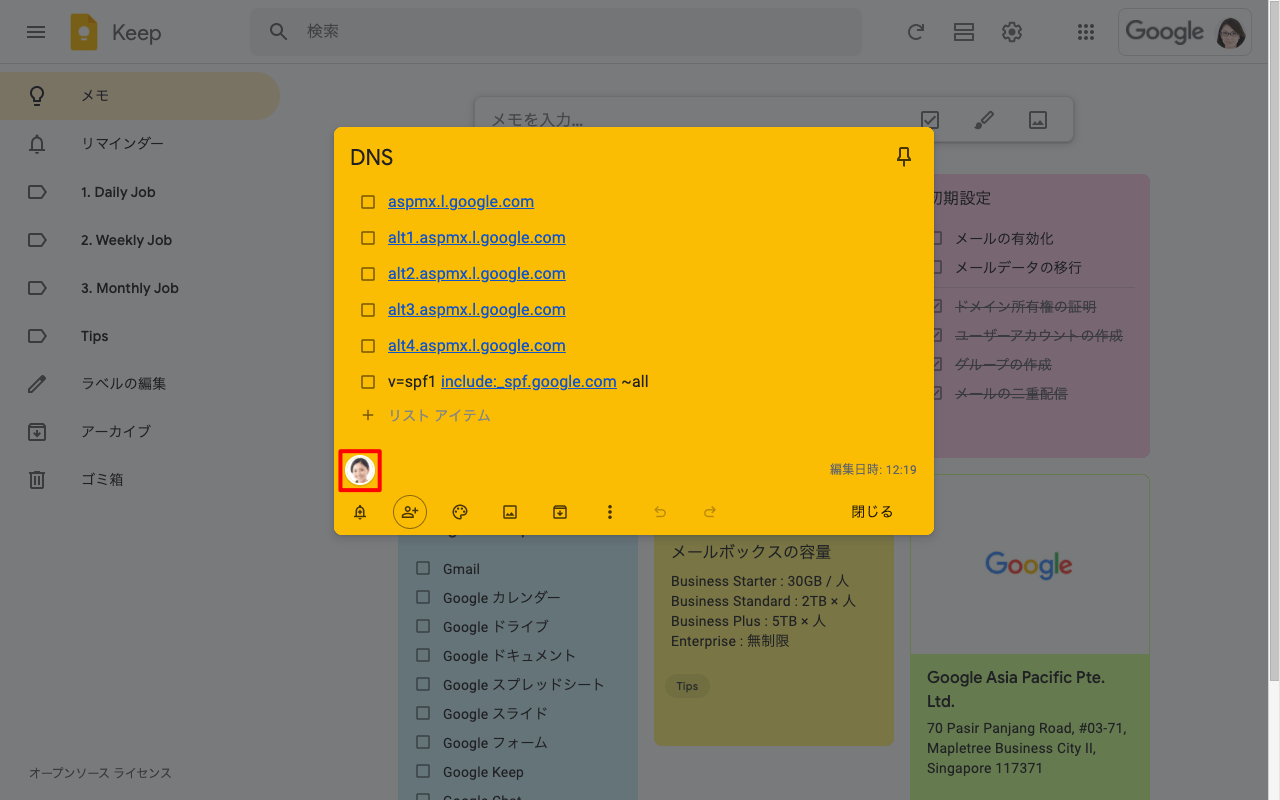Click the Google Asia Pacific Pte. Ltd. title
This screenshot has height=800, width=1280.
[x=1016, y=689]
